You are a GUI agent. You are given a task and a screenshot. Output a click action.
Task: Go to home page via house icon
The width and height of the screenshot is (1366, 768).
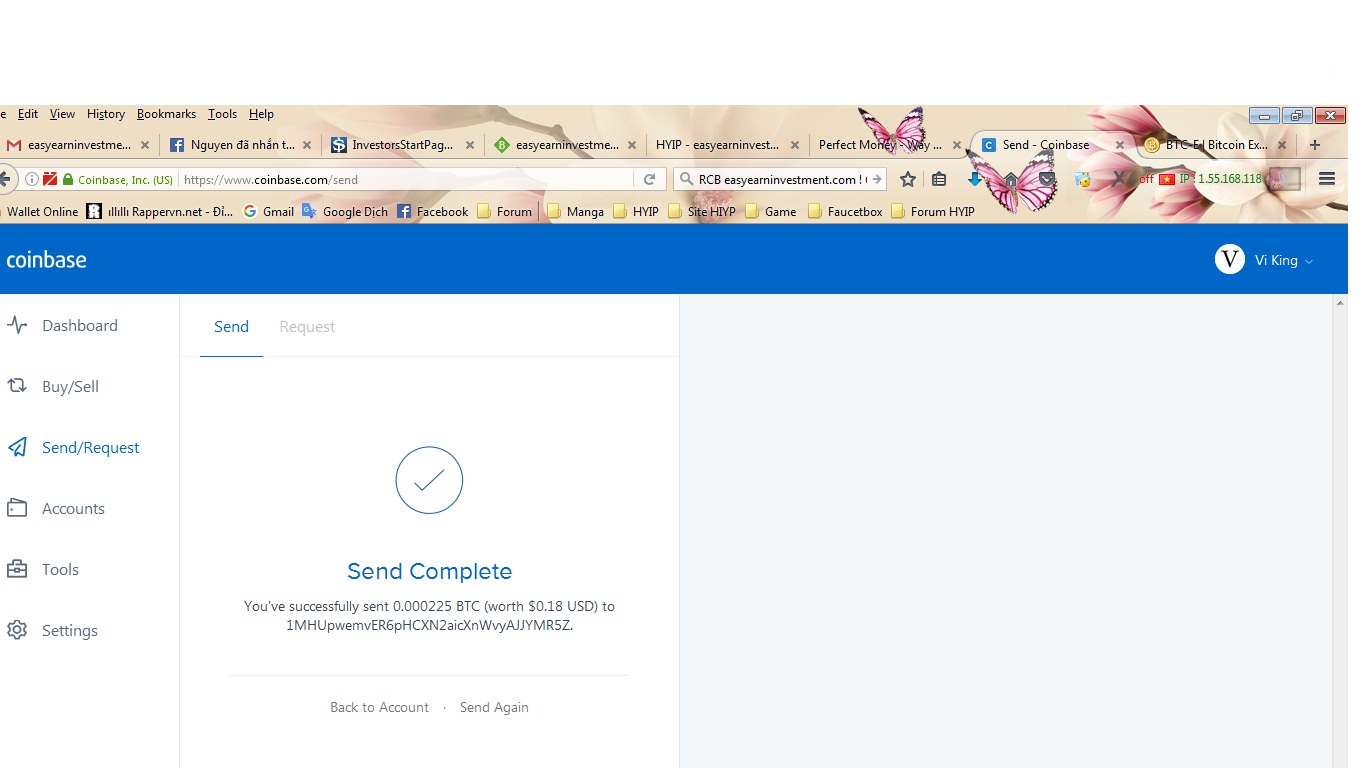1011,180
